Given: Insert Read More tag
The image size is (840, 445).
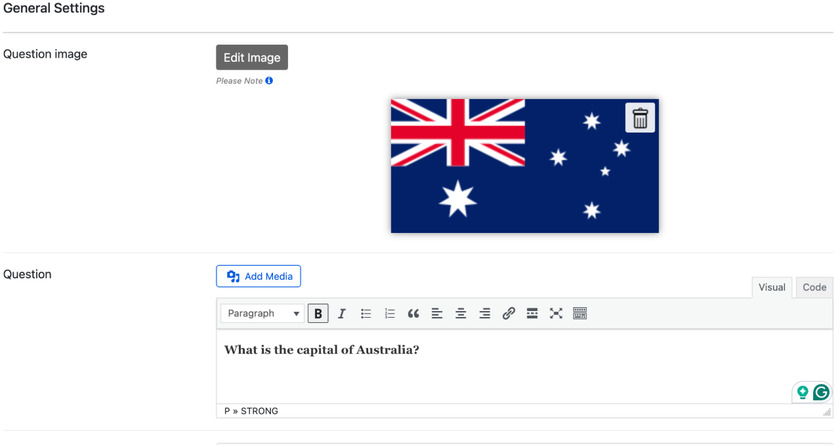Looking at the screenshot, I should tap(532, 313).
